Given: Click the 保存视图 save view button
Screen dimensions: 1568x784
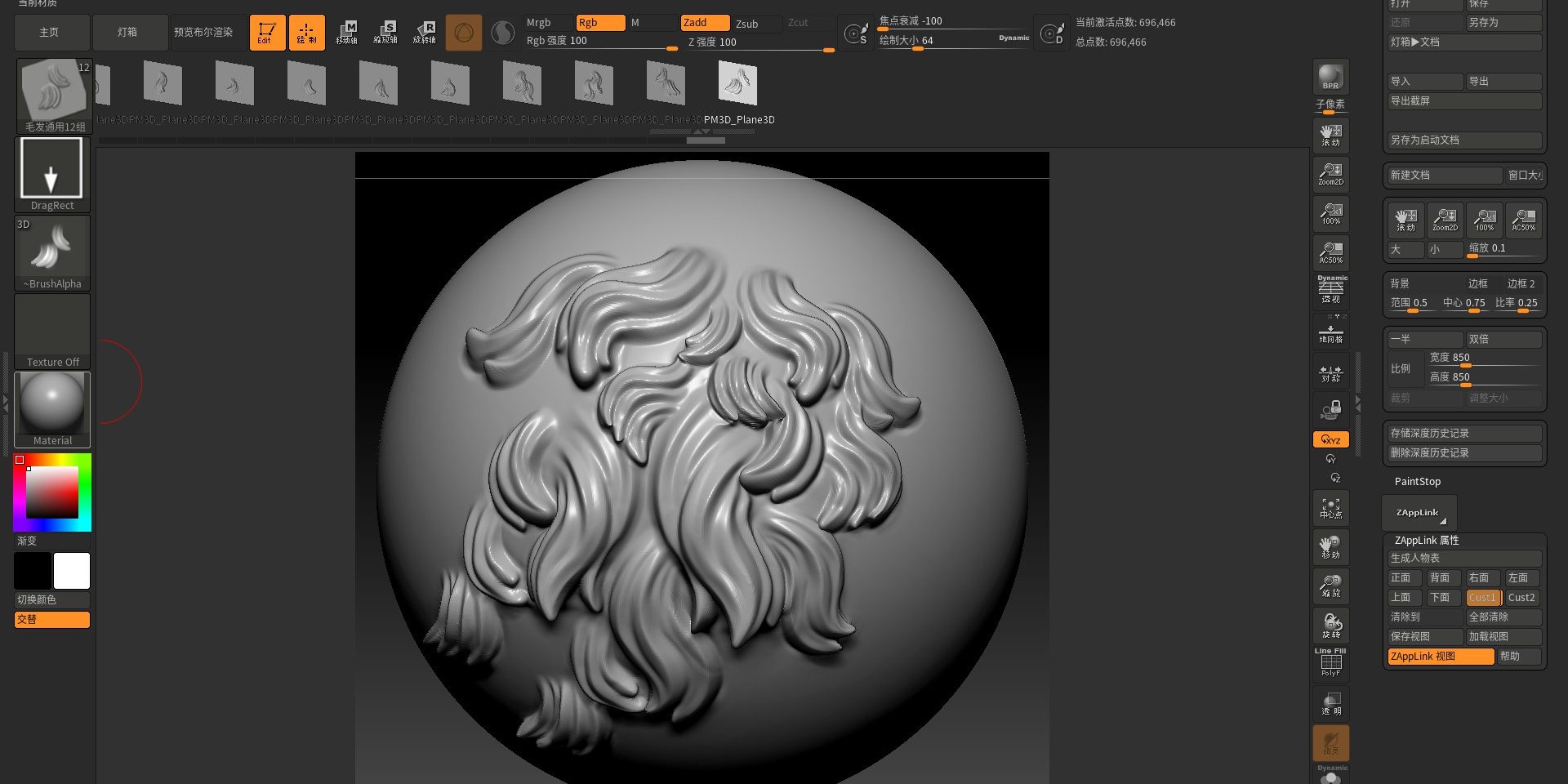Looking at the screenshot, I should tap(1424, 637).
